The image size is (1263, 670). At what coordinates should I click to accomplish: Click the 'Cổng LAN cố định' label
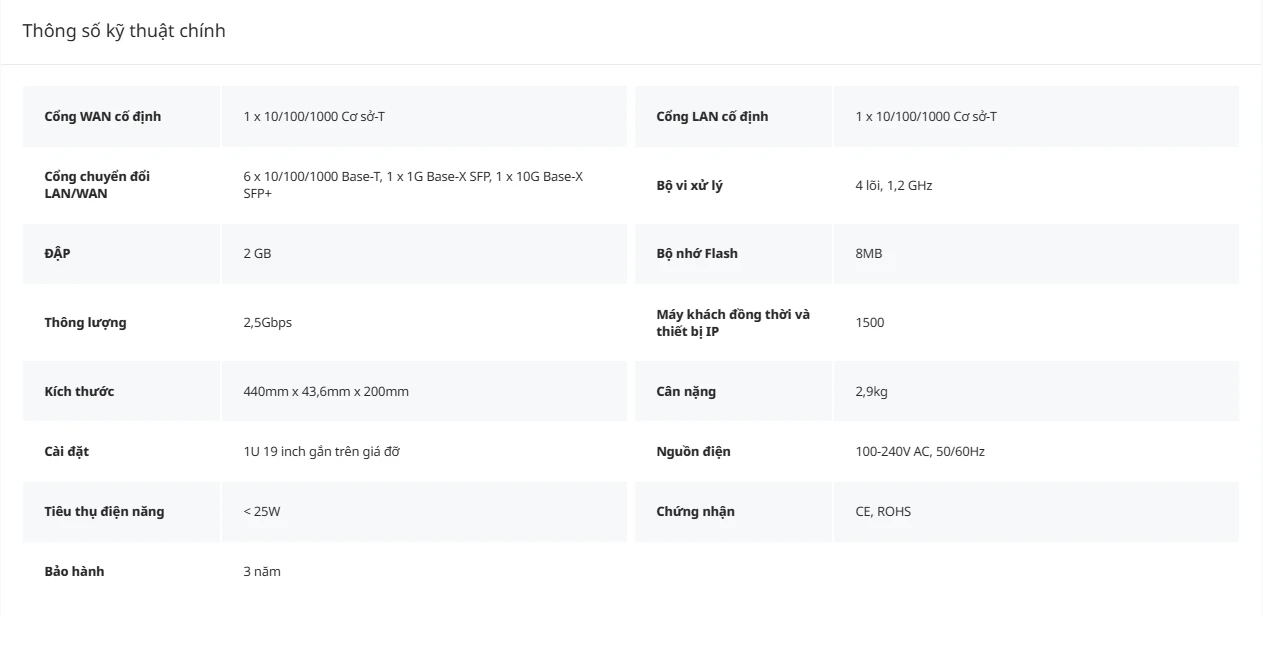point(712,116)
